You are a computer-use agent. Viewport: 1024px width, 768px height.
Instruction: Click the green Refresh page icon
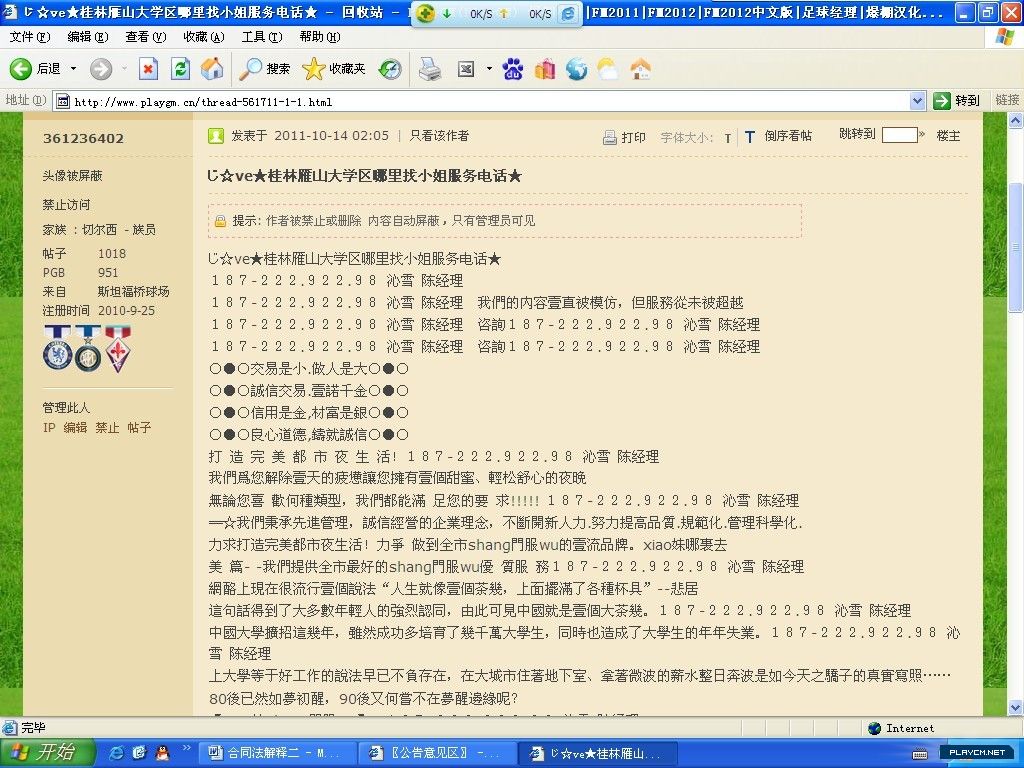(180, 69)
